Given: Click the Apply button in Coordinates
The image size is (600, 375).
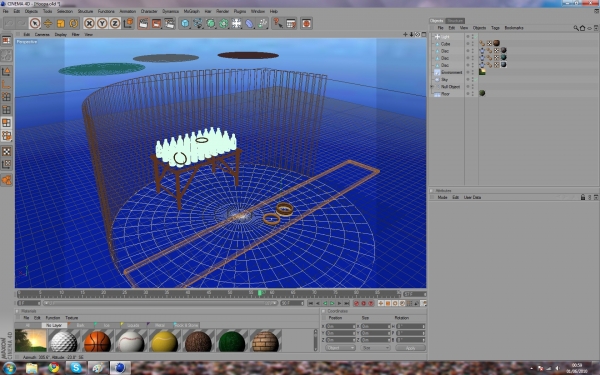Looking at the screenshot, I should pyautogui.click(x=410, y=348).
